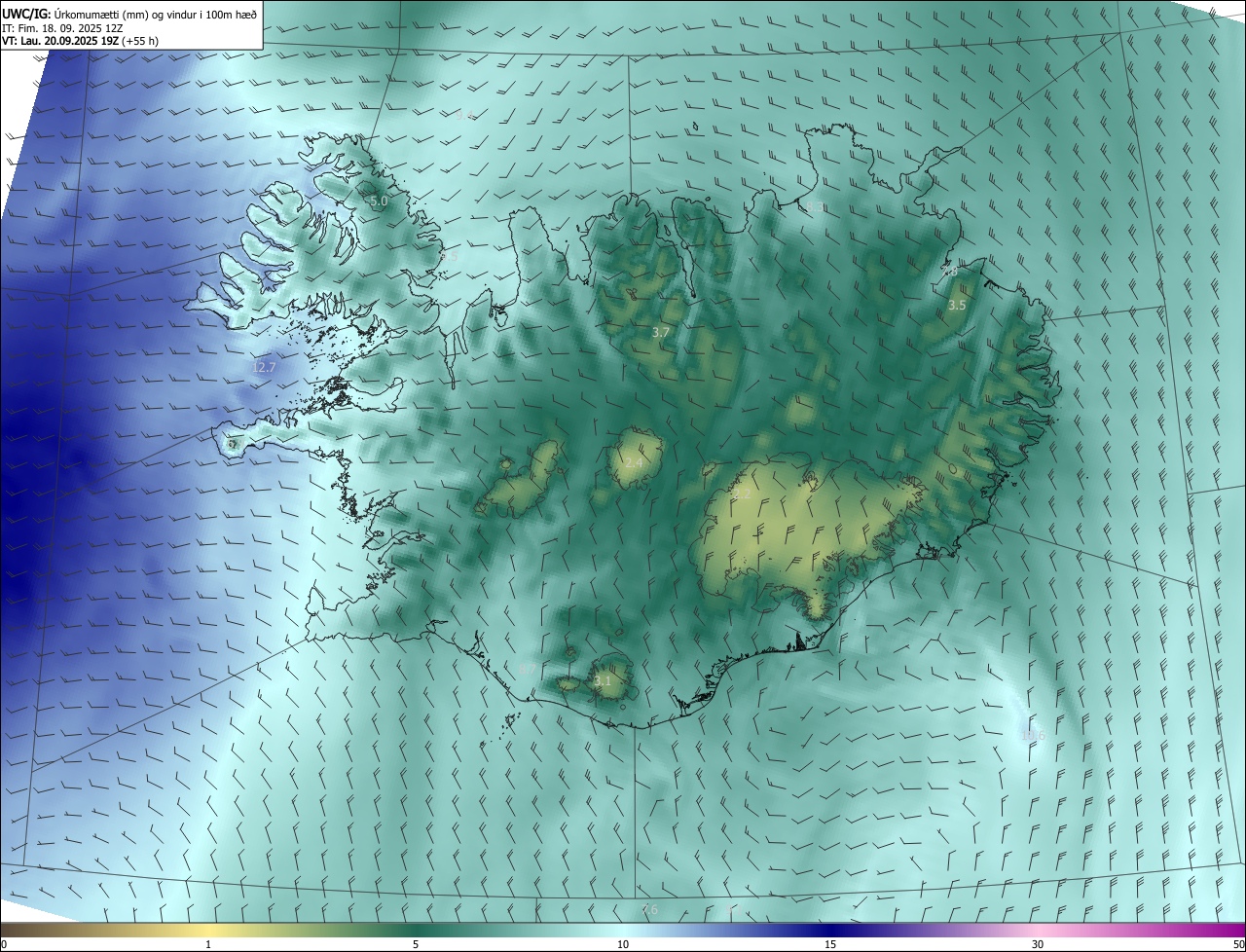
Task: Click the 3.1 value label near the south coast
Action: tap(603, 681)
